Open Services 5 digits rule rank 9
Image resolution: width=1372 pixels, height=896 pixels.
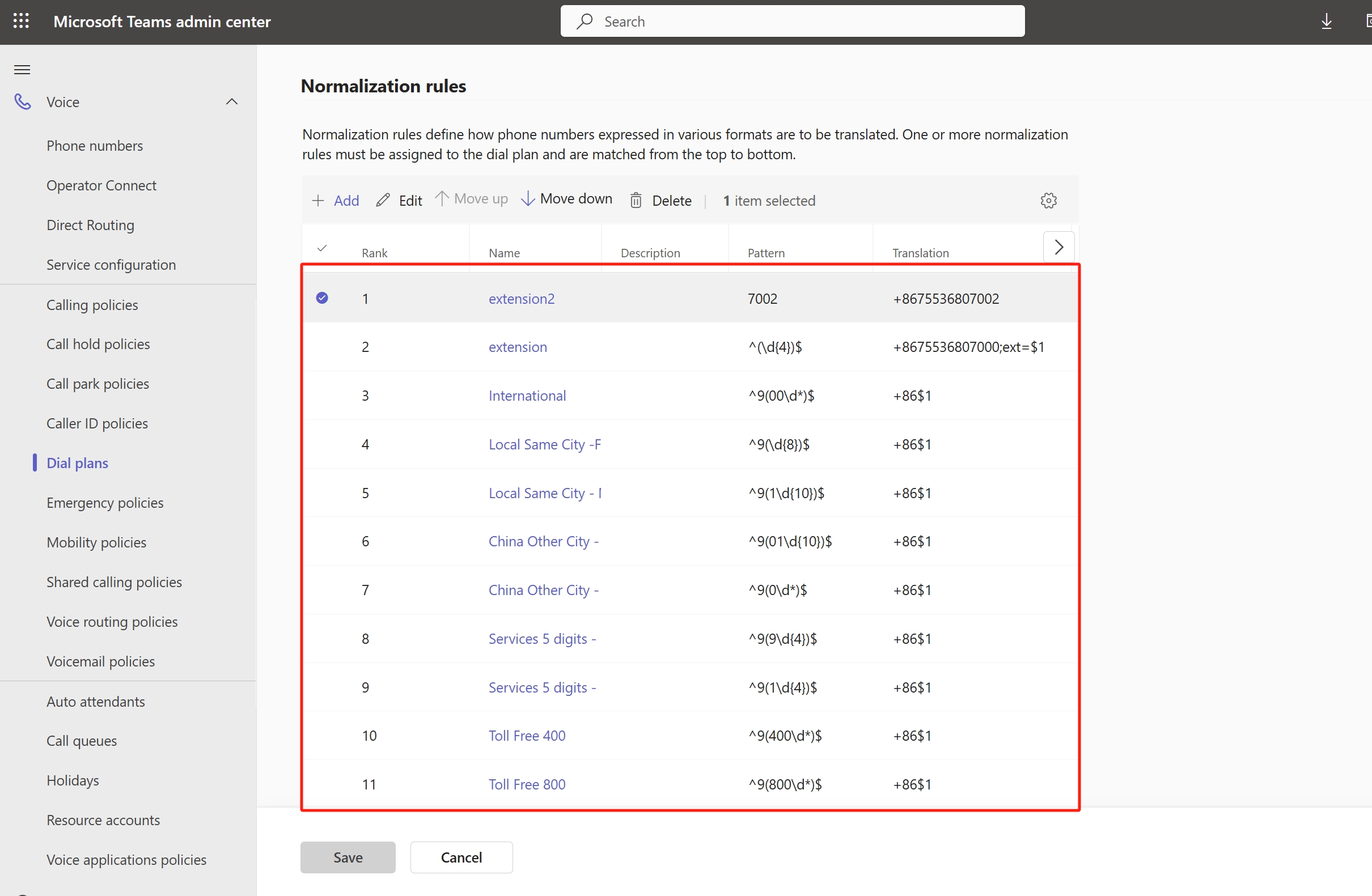coord(543,687)
